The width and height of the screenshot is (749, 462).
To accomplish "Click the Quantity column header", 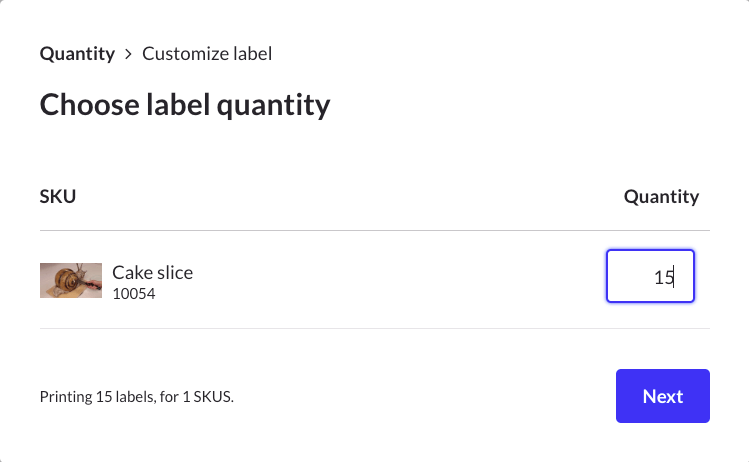I will (x=661, y=197).
